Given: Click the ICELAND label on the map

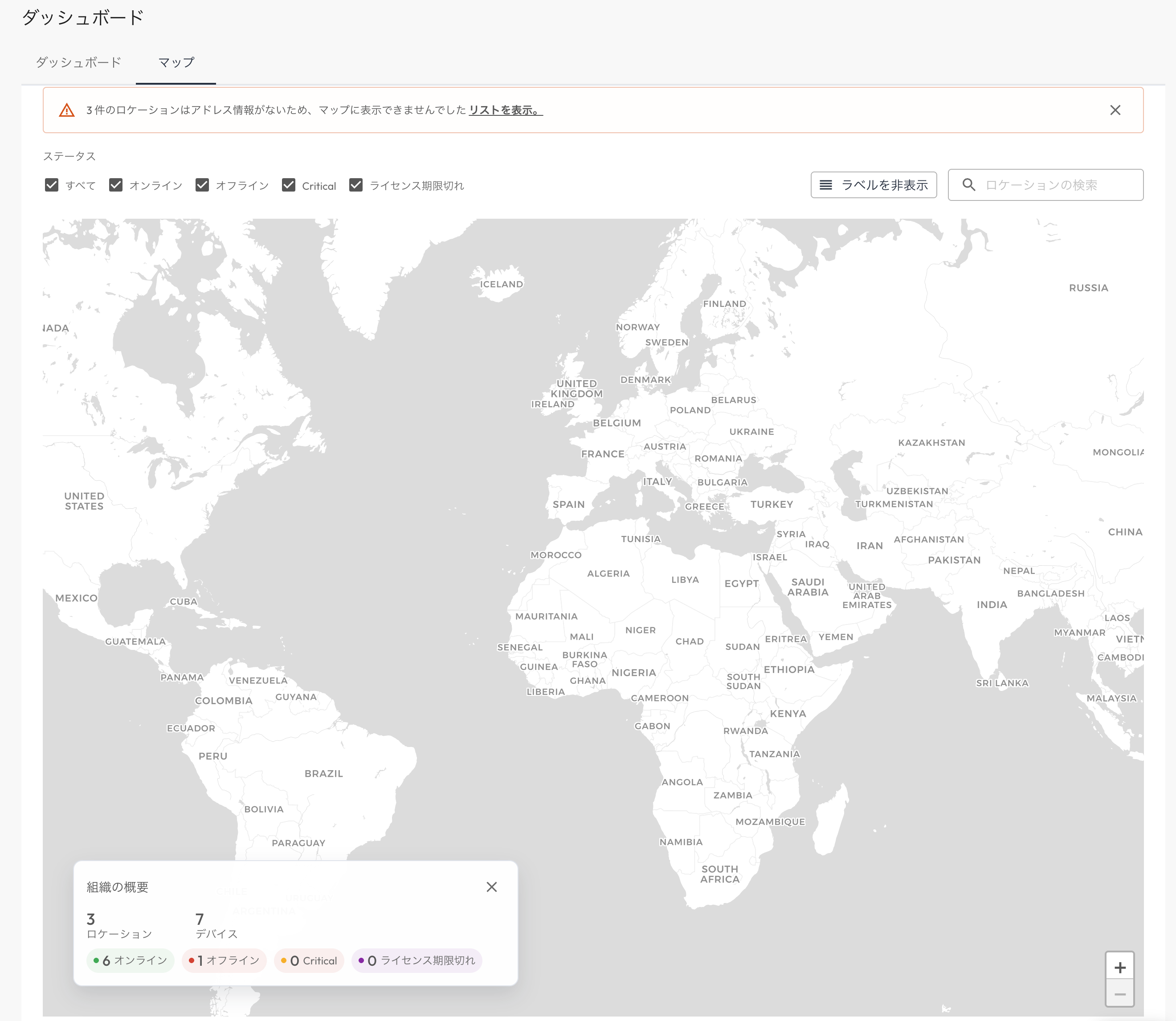Looking at the screenshot, I should pos(502,284).
